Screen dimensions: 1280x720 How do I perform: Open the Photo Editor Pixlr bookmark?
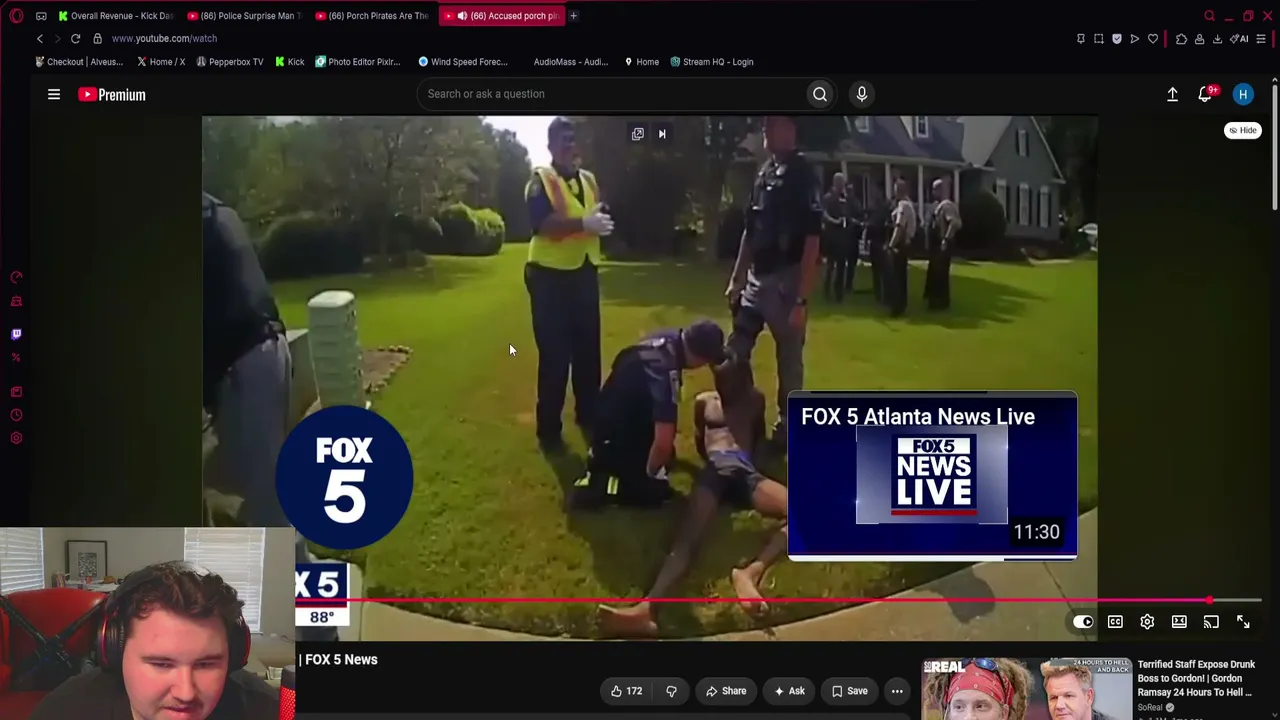click(x=358, y=62)
